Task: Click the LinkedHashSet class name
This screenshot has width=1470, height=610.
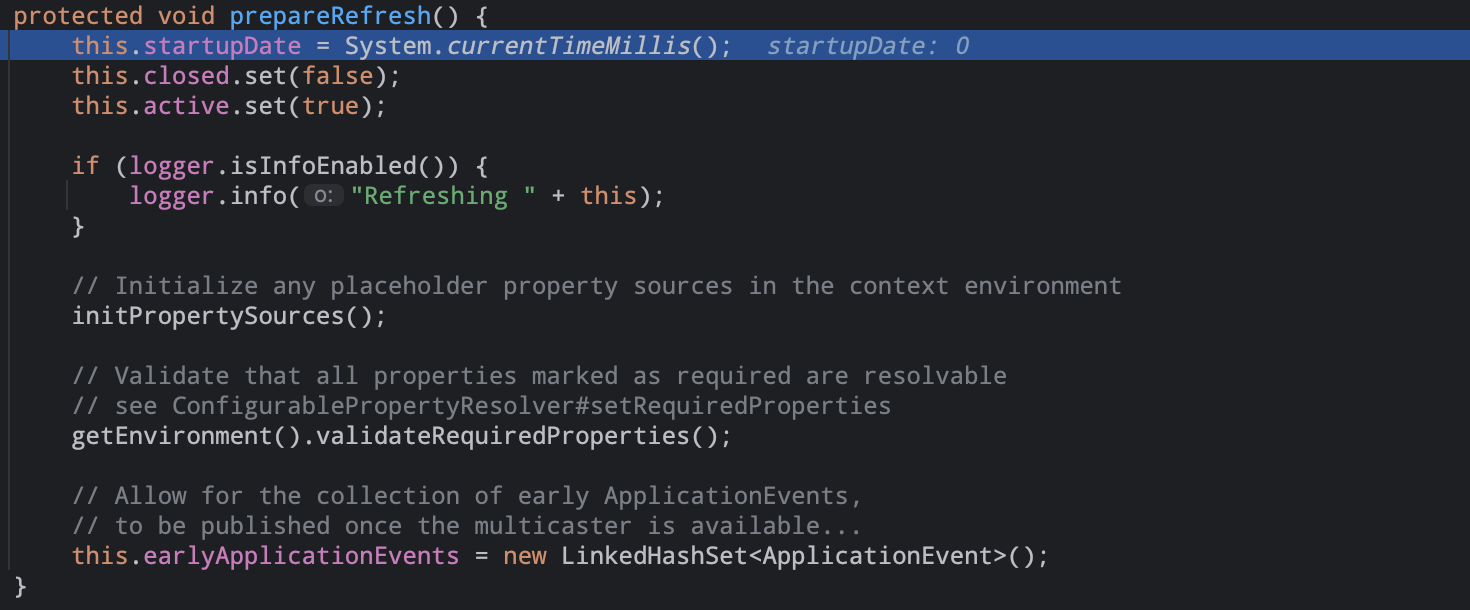Action: (654, 556)
